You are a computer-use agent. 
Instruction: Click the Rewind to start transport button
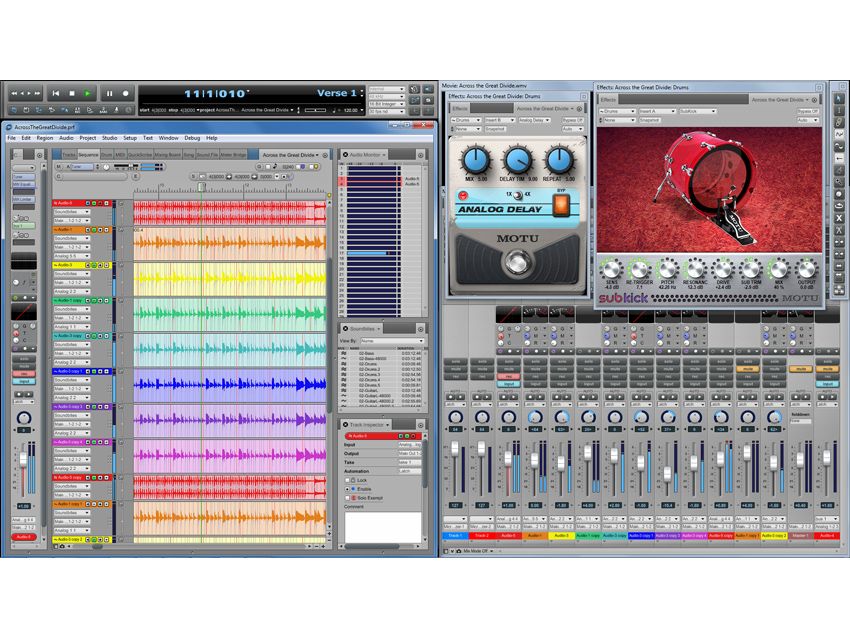coord(55,93)
